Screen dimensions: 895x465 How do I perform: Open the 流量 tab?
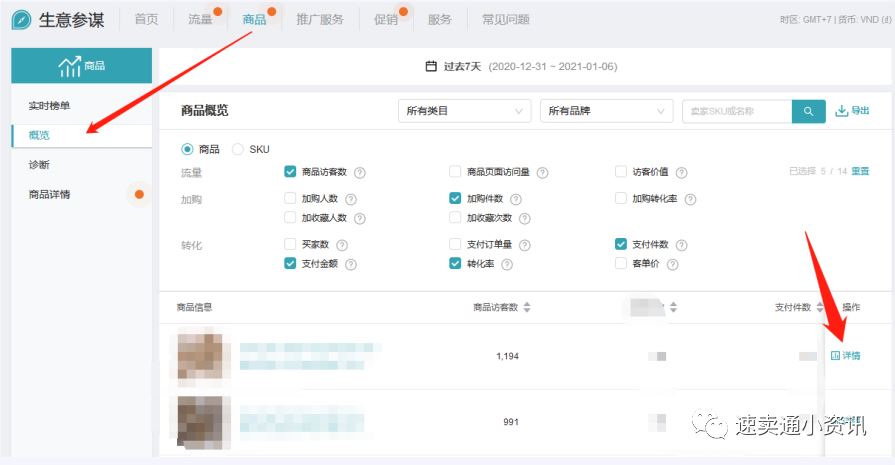click(200, 19)
